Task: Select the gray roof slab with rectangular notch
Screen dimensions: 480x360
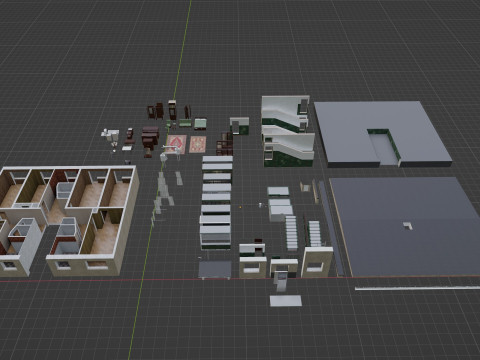Action: tap(383, 134)
